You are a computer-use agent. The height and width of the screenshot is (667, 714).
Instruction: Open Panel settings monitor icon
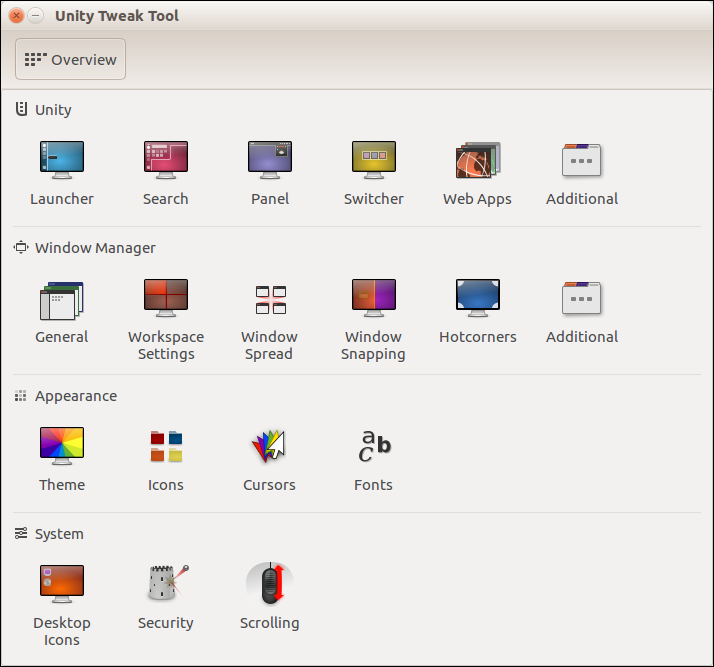pyautogui.click(x=270, y=160)
